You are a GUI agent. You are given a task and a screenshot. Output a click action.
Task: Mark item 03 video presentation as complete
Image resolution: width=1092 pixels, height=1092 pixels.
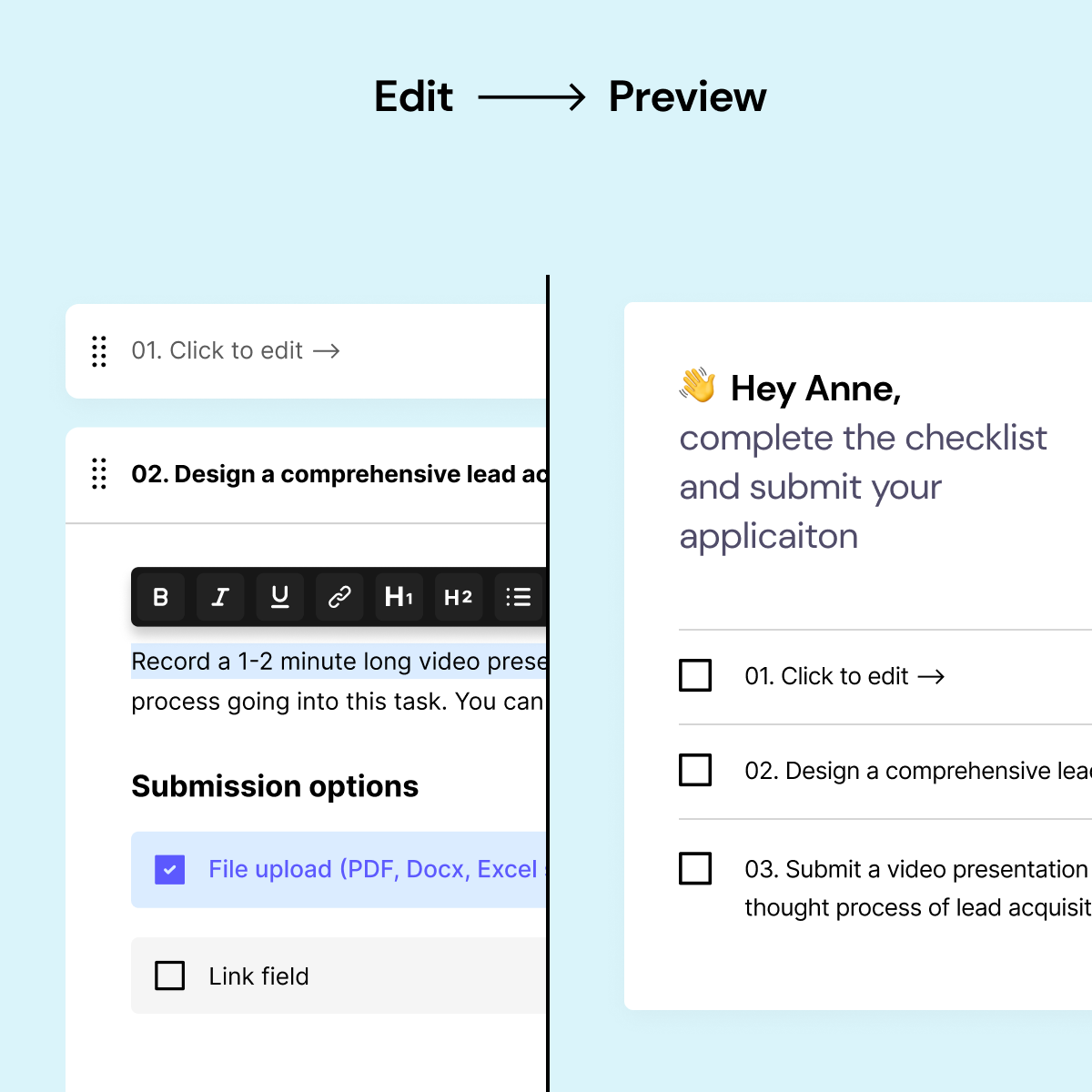[x=695, y=869]
